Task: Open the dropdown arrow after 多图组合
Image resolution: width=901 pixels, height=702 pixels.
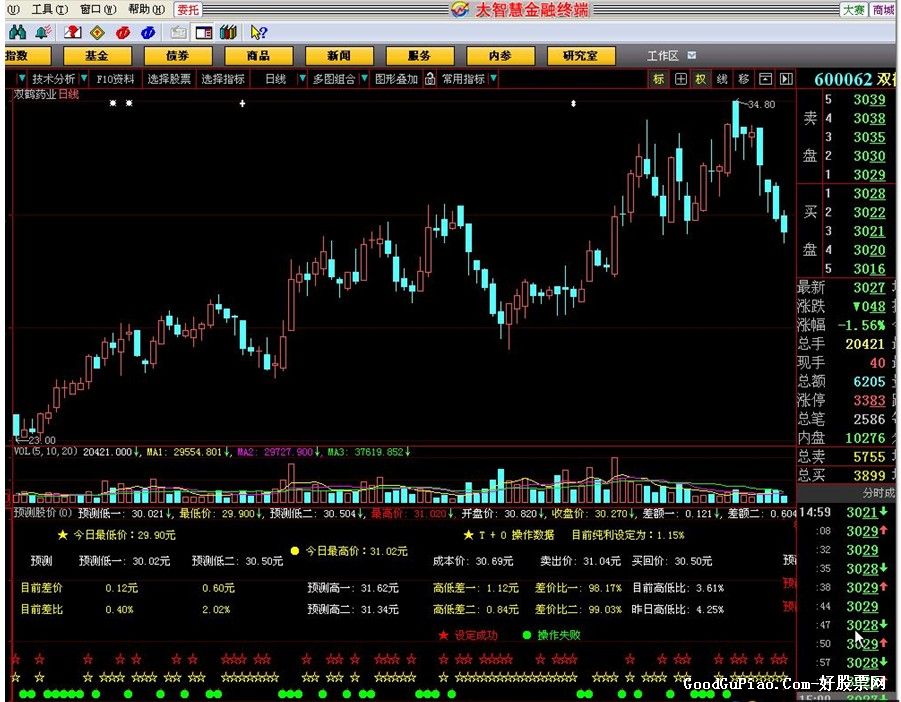Action: coord(364,78)
